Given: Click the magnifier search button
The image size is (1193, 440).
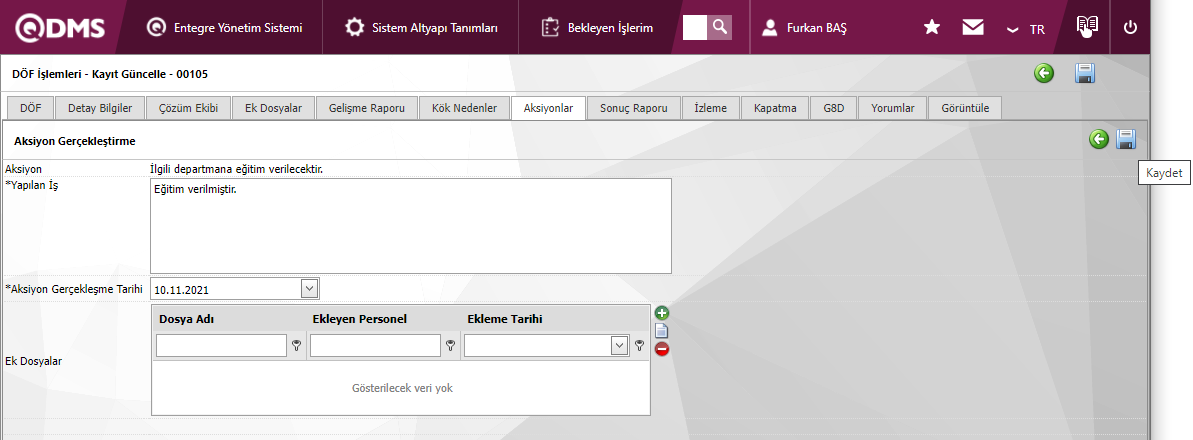Looking at the screenshot, I should pos(720,27).
